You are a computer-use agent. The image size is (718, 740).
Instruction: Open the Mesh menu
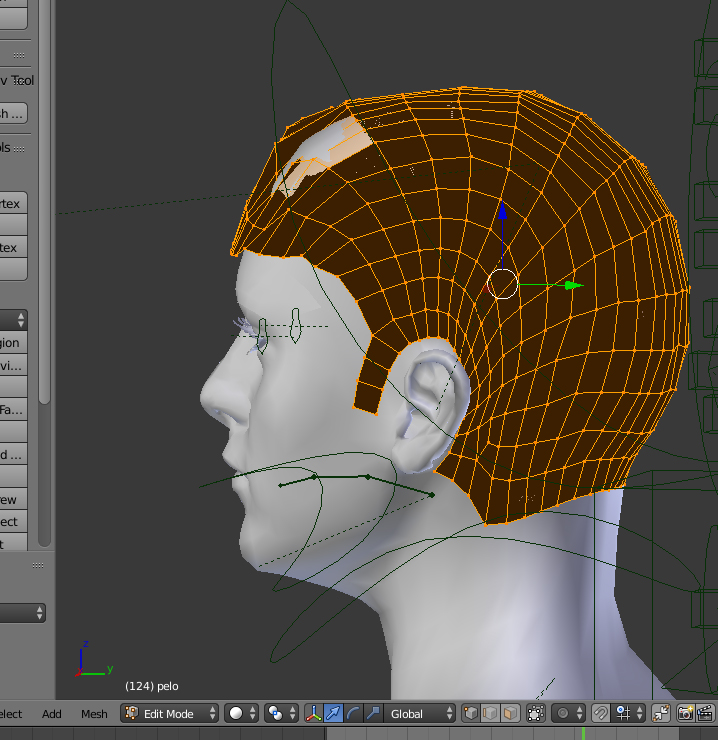94,714
